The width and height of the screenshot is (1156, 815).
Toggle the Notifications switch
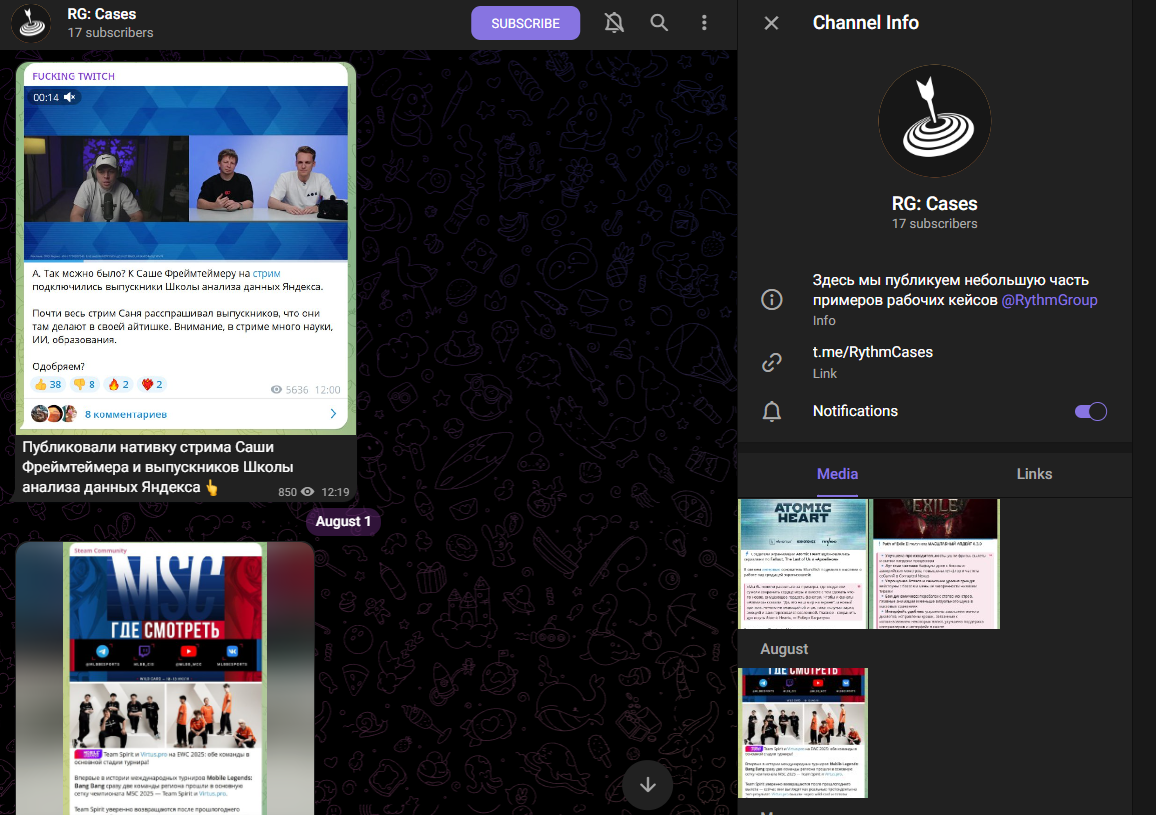click(x=1090, y=411)
